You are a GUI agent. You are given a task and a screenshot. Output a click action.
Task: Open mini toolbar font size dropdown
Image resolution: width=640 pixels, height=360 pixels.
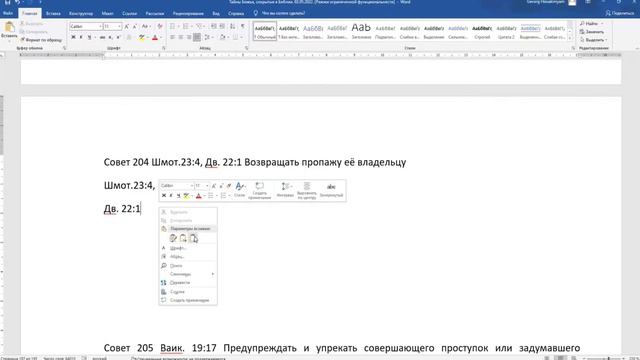click(207, 186)
